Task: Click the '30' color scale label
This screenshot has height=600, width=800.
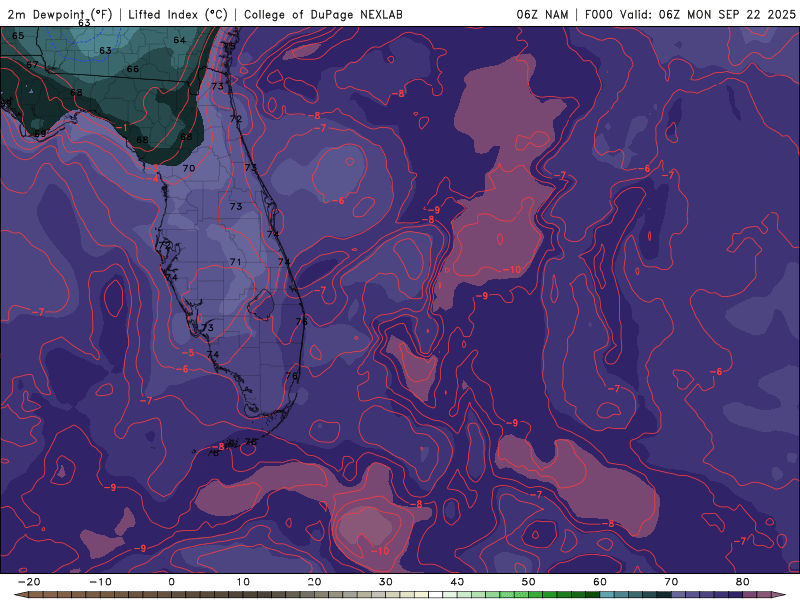Action: pyautogui.click(x=386, y=582)
